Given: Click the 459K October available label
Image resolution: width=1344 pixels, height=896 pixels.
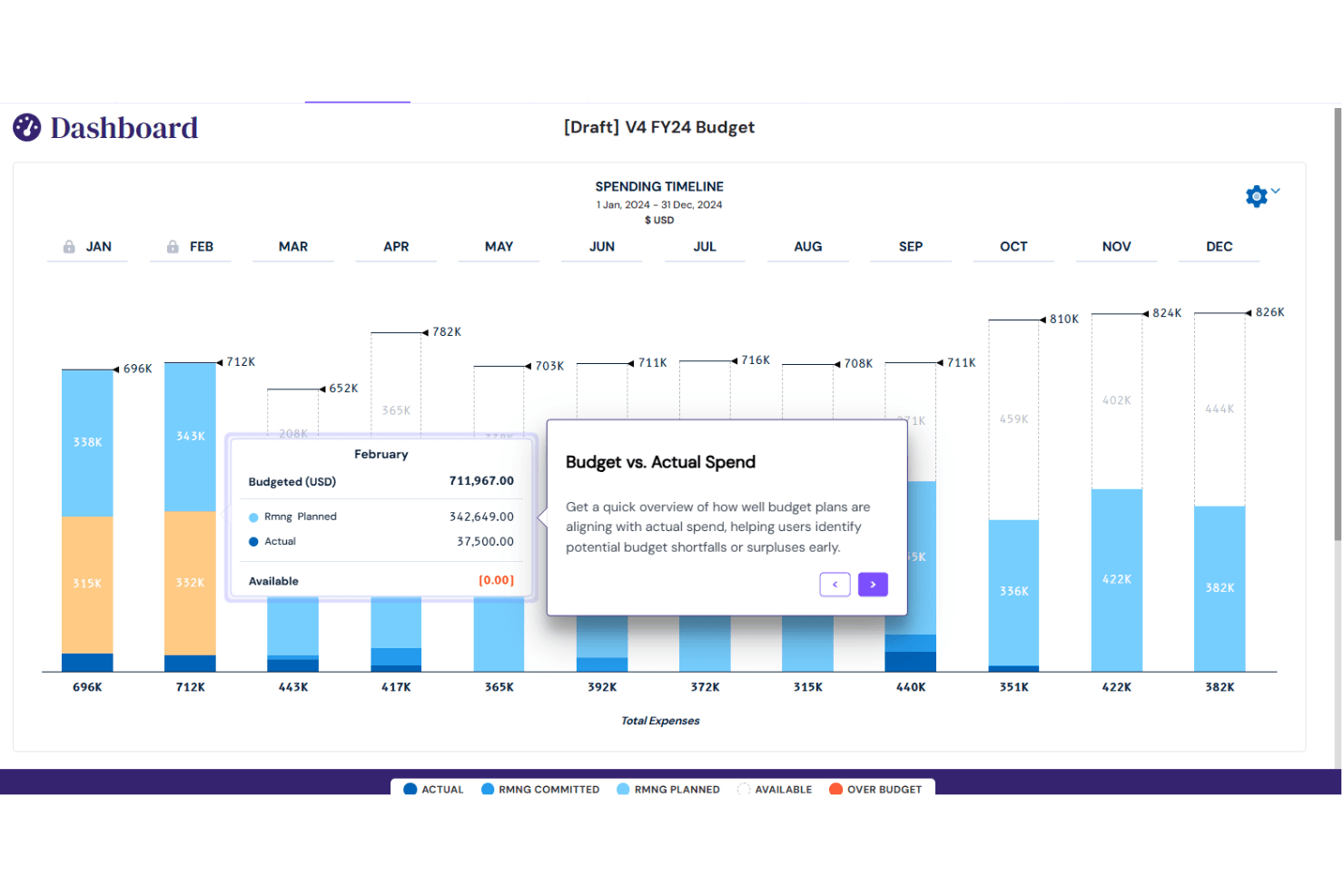Looking at the screenshot, I should pyautogui.click(x=1013, y=419).
